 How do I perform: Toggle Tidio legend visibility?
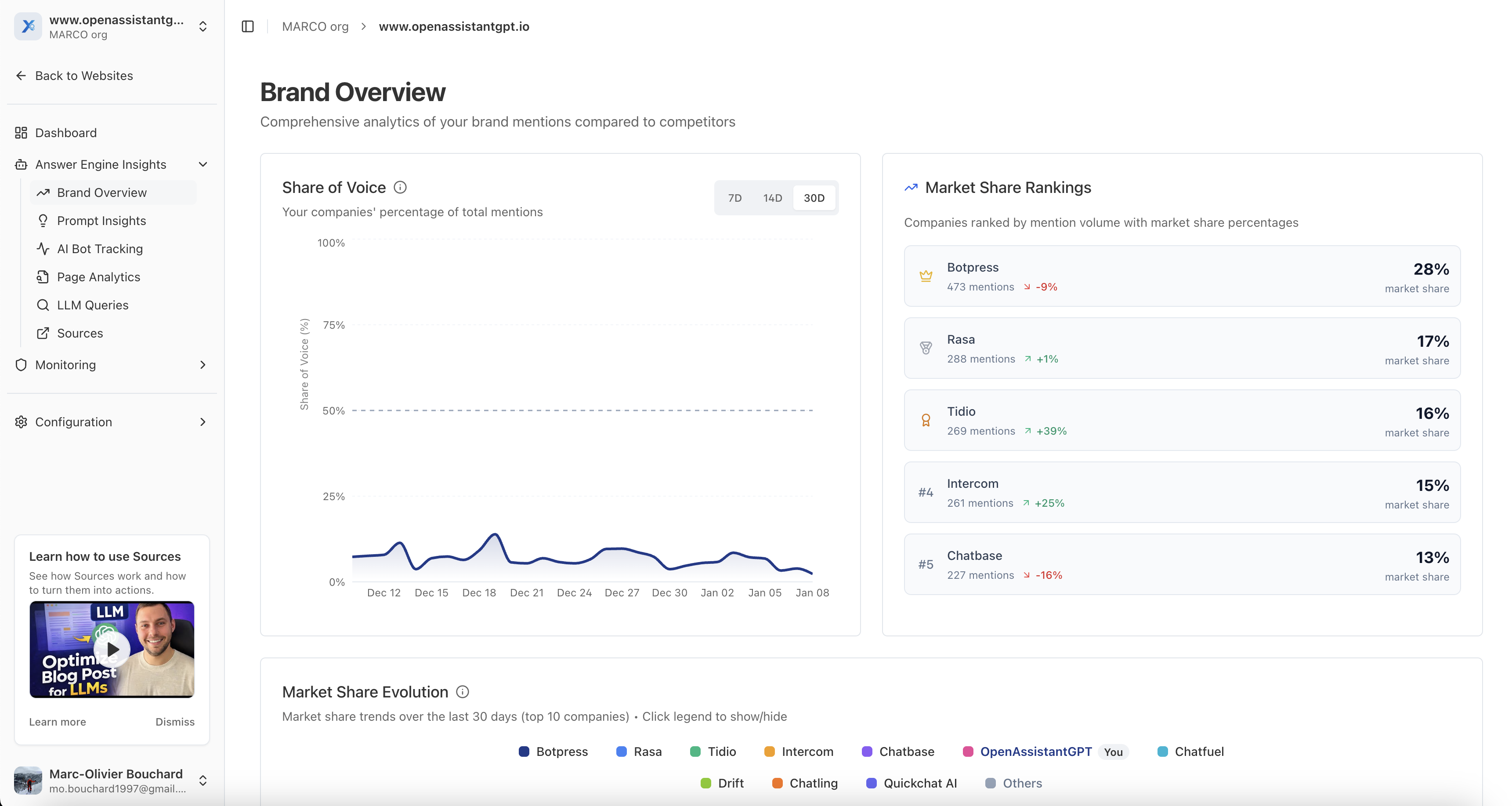(x=713, y=752)
